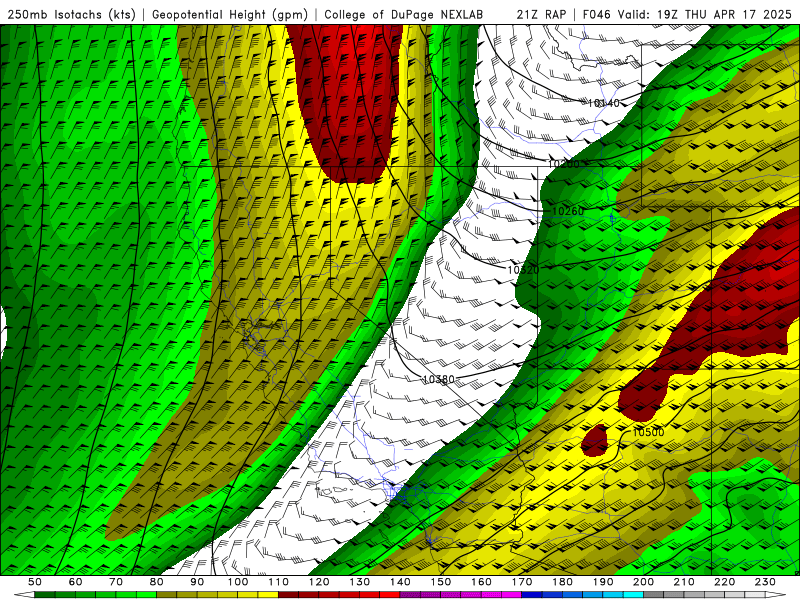Click the 70 value on the color scale

(116, 582)
